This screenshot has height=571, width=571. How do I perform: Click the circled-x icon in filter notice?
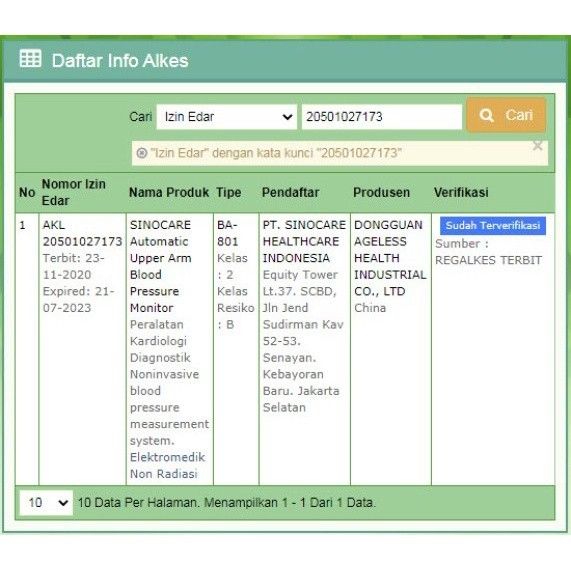point(142,153)
